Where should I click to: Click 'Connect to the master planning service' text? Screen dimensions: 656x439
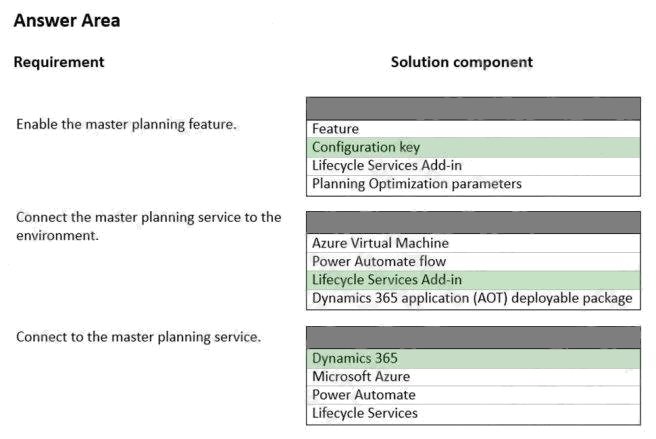[139, 337]
